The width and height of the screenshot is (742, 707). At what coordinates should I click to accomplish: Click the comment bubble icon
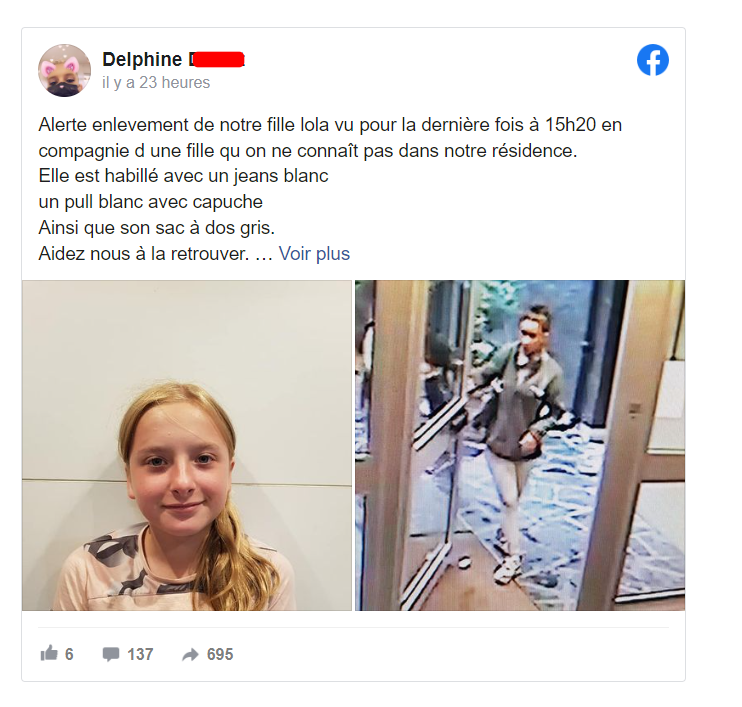pyautogui.click(x=111, y=654)
